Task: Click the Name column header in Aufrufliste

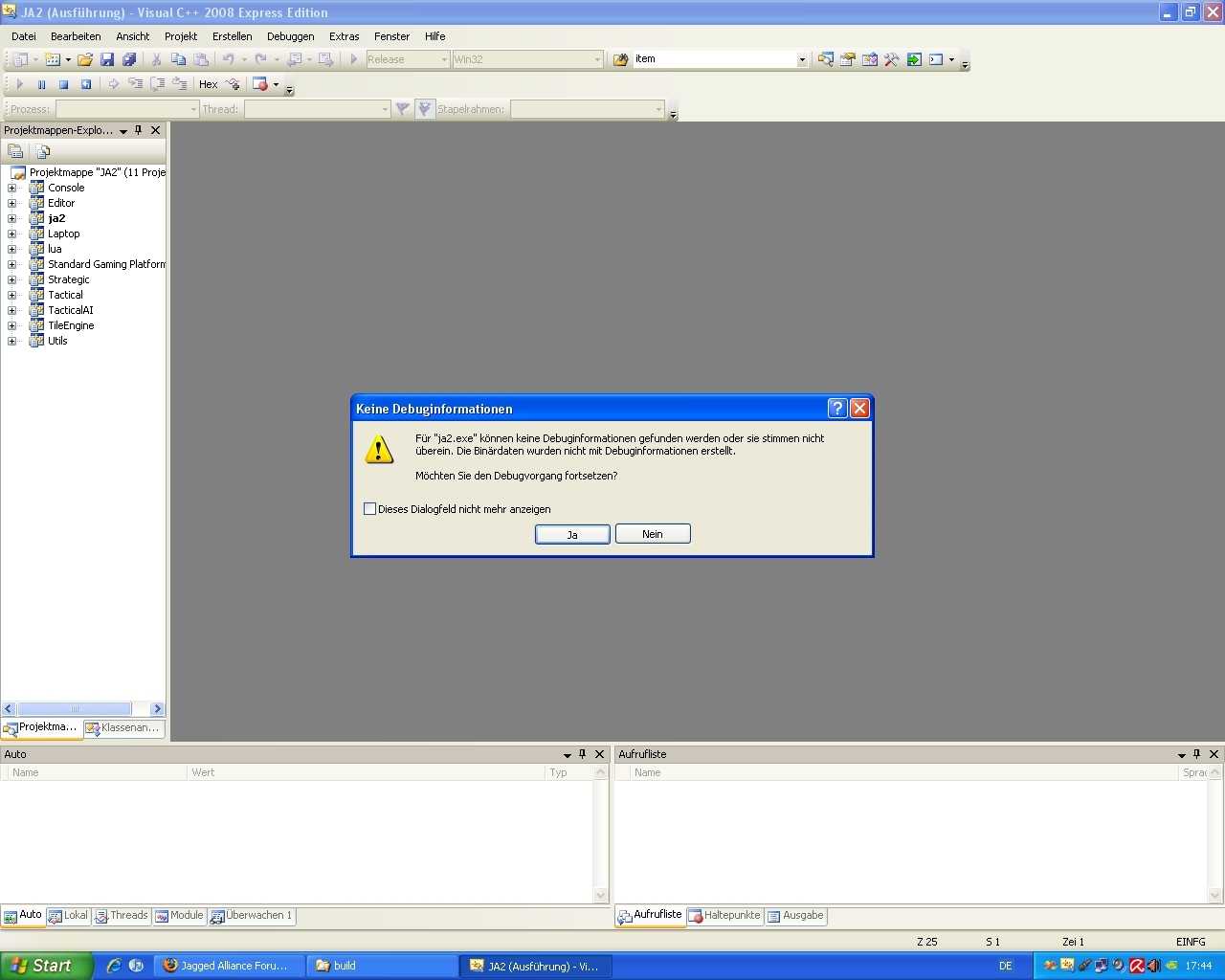Action: (x=904, y=772)
